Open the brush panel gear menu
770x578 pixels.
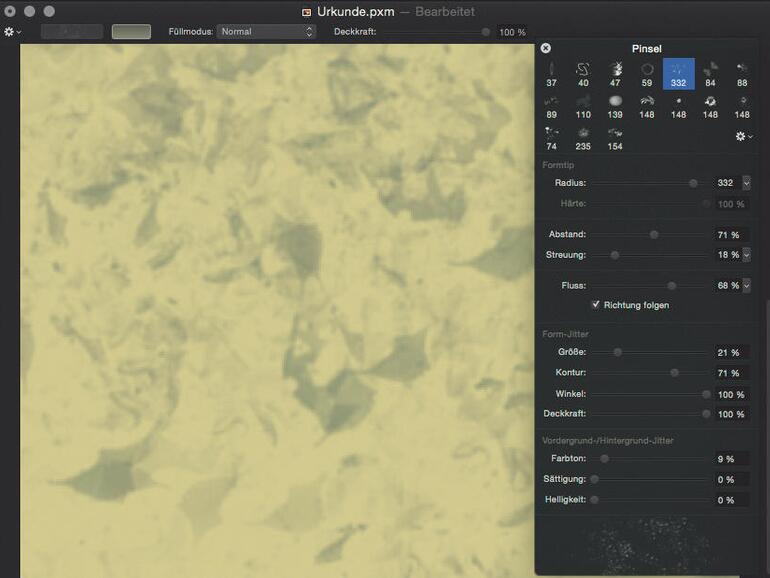click(743, 136)
